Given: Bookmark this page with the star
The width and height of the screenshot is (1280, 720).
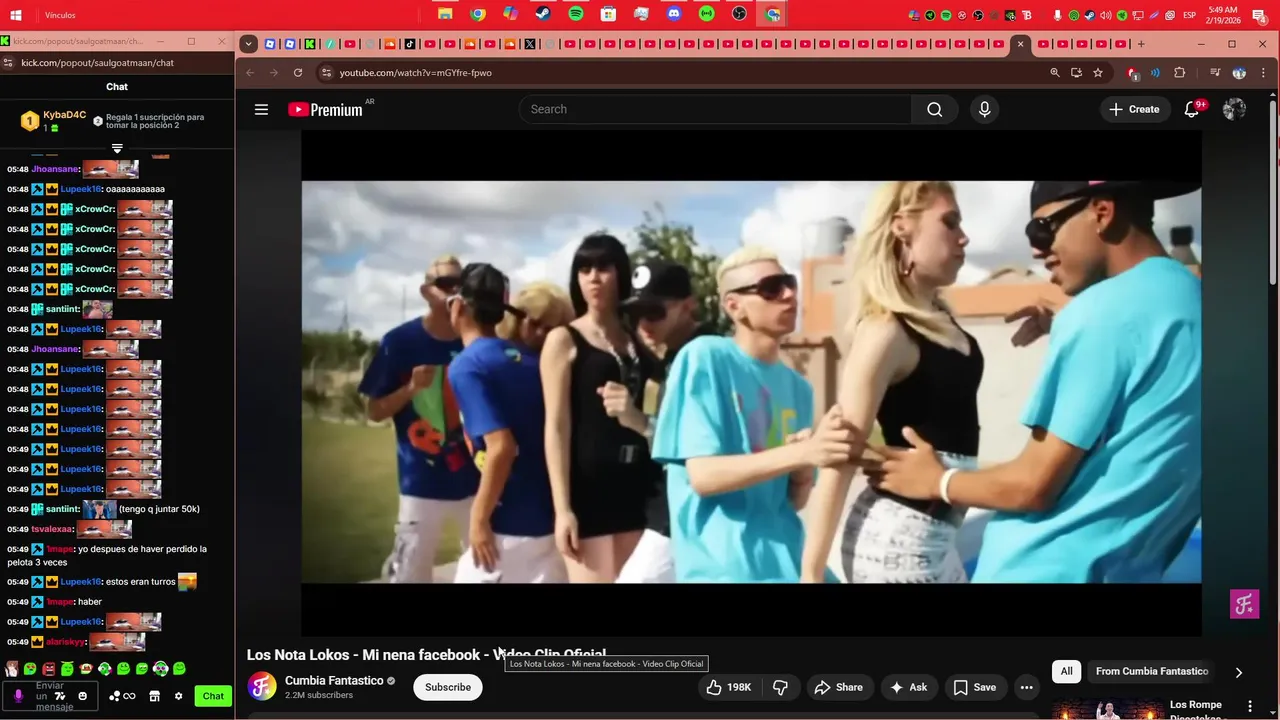Looking at the screenshot, I should tap(1098, 73).
